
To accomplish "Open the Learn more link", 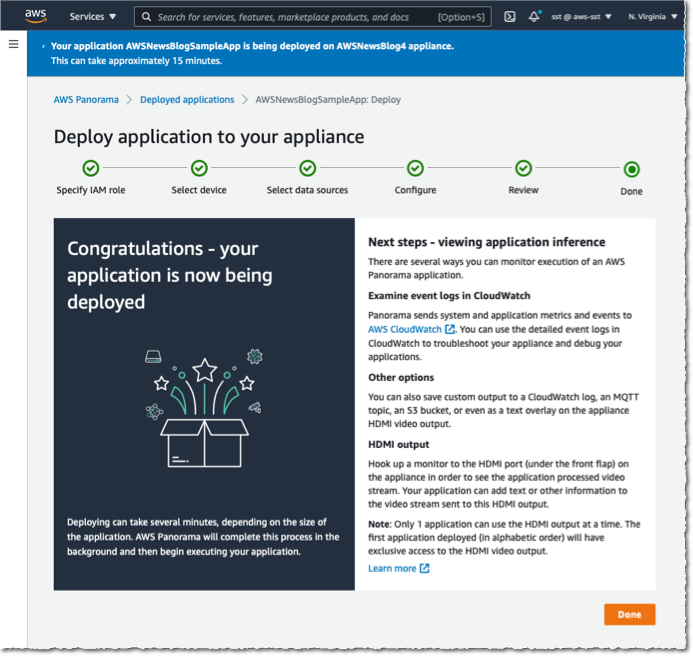I will tap(392, 568).
